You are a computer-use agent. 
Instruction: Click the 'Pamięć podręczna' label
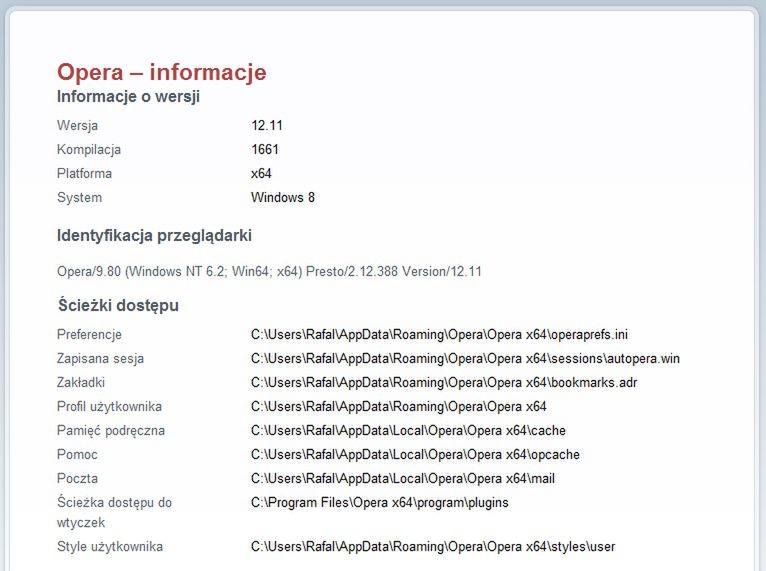tap(111, 430)
